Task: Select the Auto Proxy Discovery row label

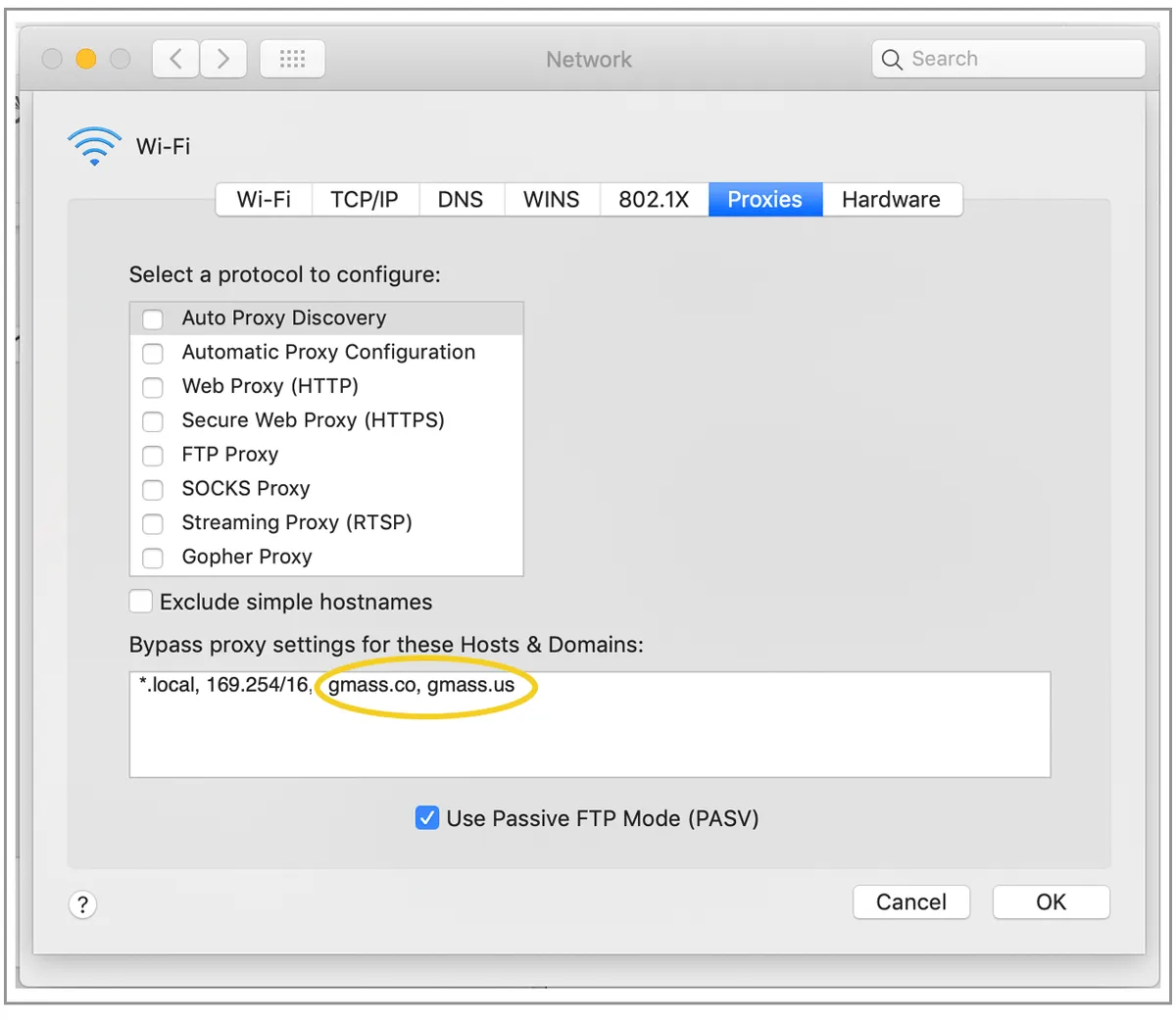Action: click(x=284, y=317)
